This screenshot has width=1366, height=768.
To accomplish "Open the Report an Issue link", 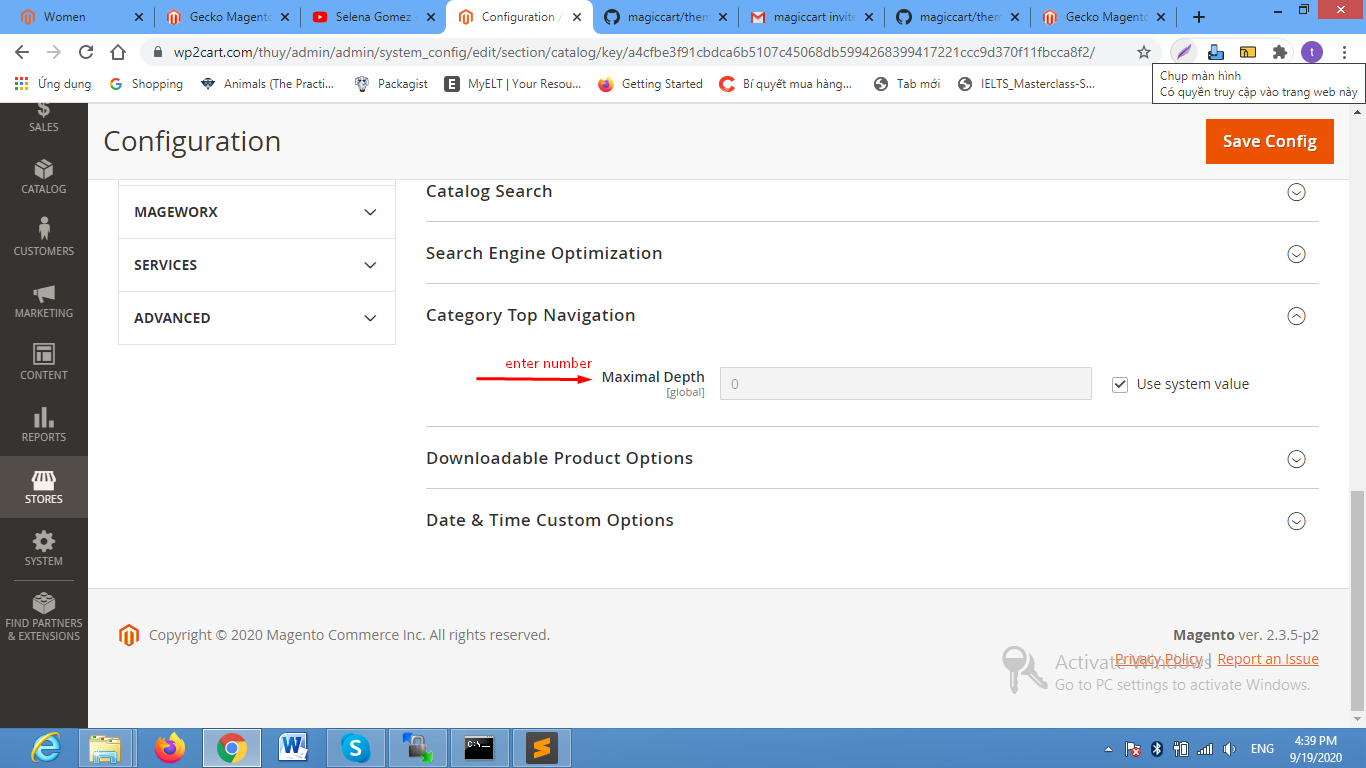I will tap(1268, 659).
